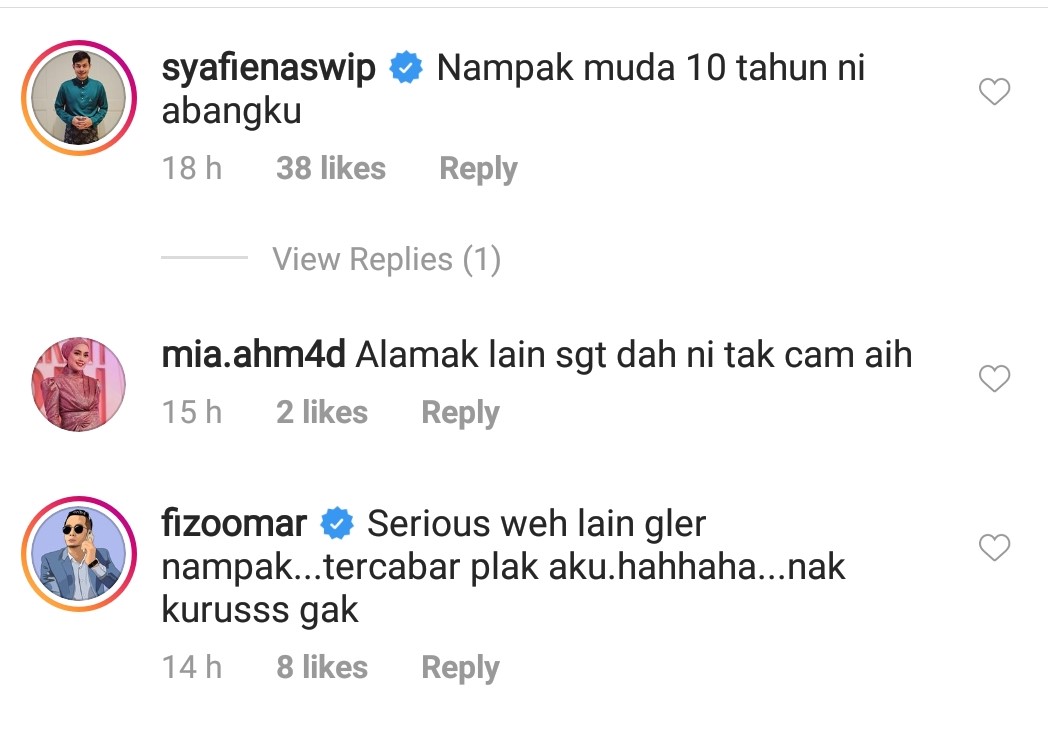Tap heart icon on mia.ahm4d comment
The image size is (1048, 739).
[994, 378]
